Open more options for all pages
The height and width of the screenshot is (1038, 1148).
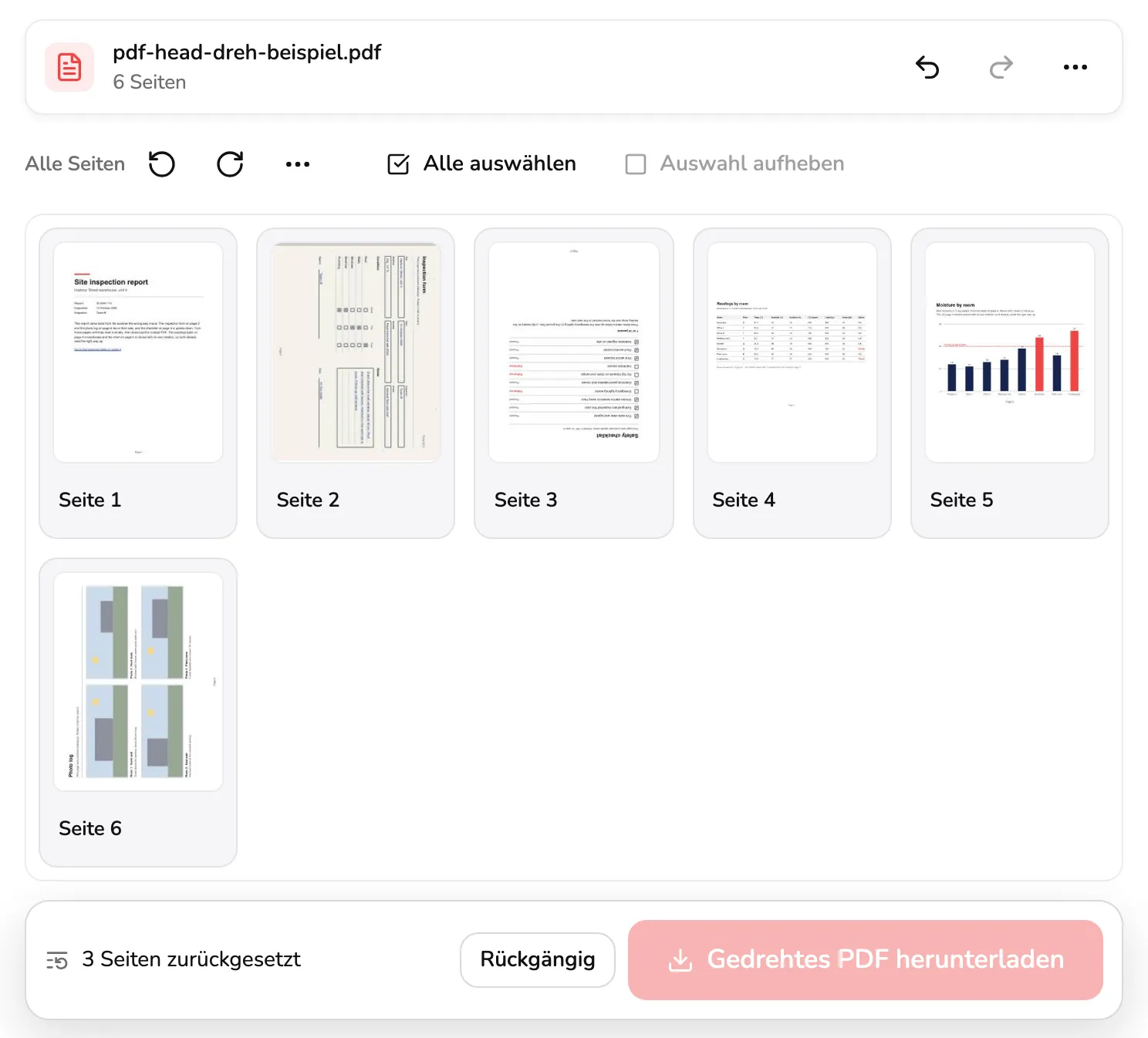click(x=298, y=164)
